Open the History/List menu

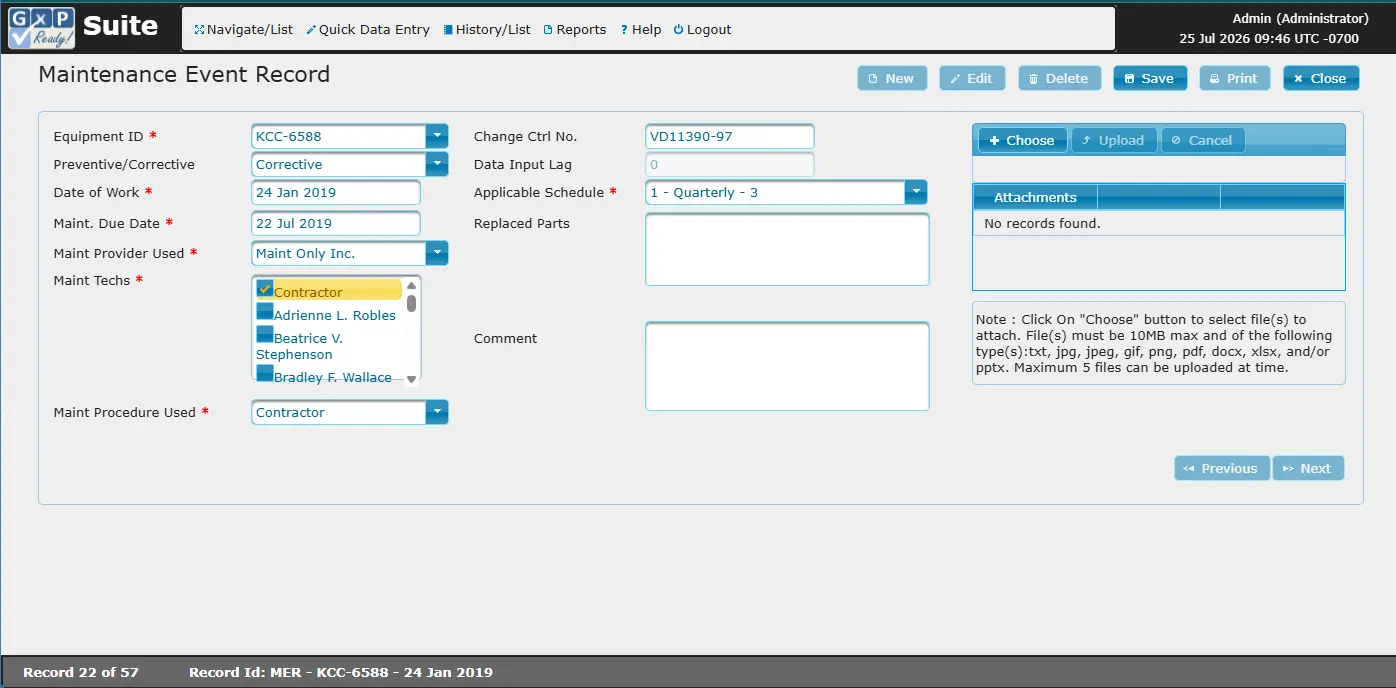click(487, 30)
